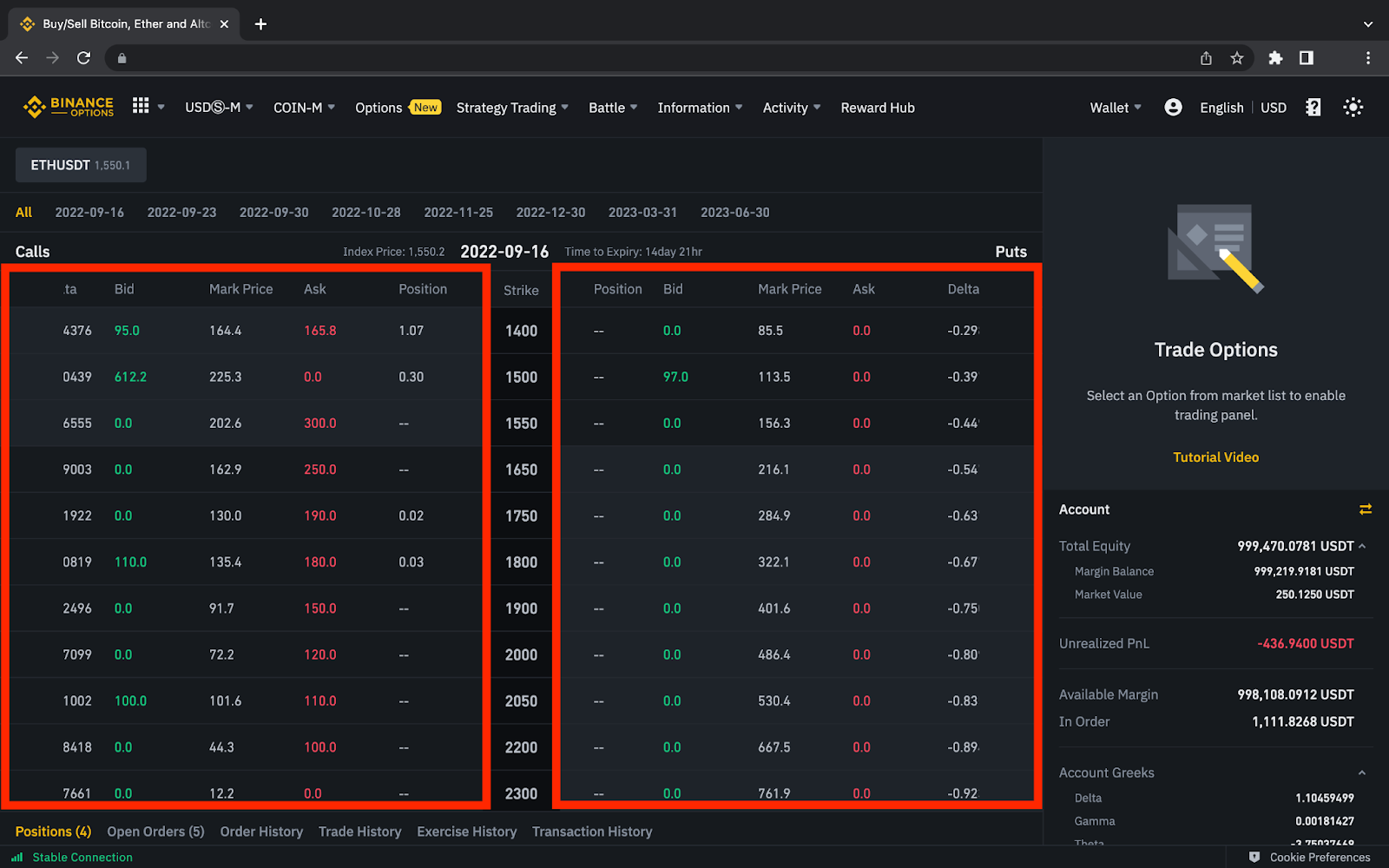Expand the USDⓈ-M dropdown menu

click(219, 108)
